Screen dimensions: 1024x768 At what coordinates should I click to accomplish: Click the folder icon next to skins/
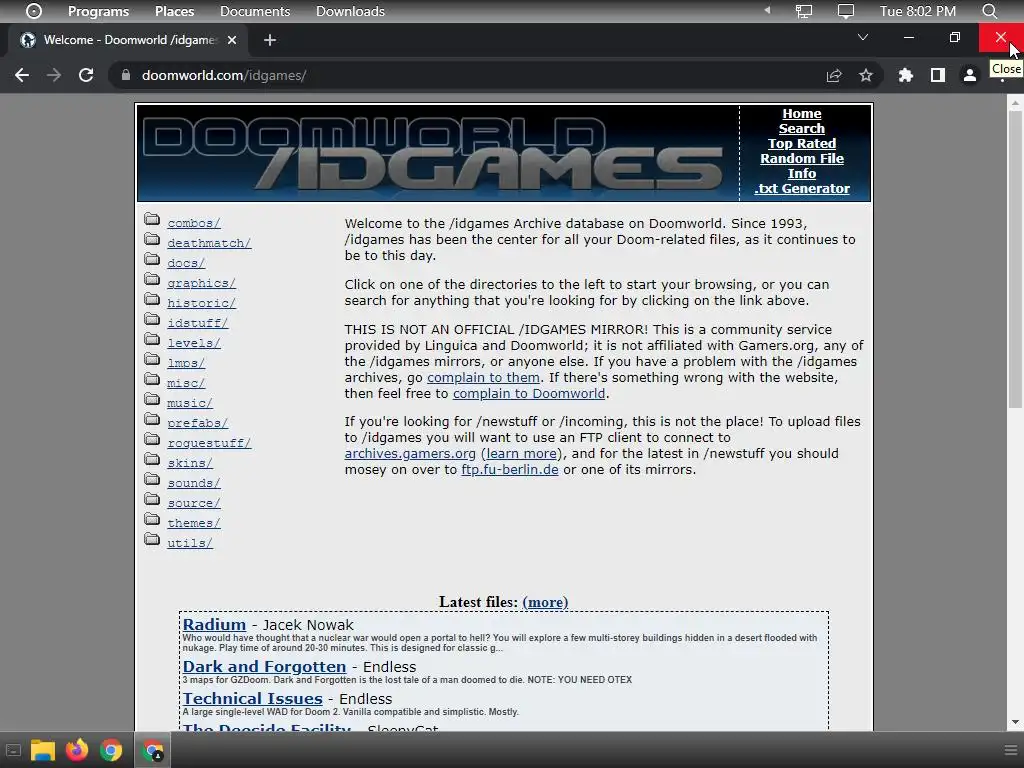pyautogui.click(x=152, y=459)
